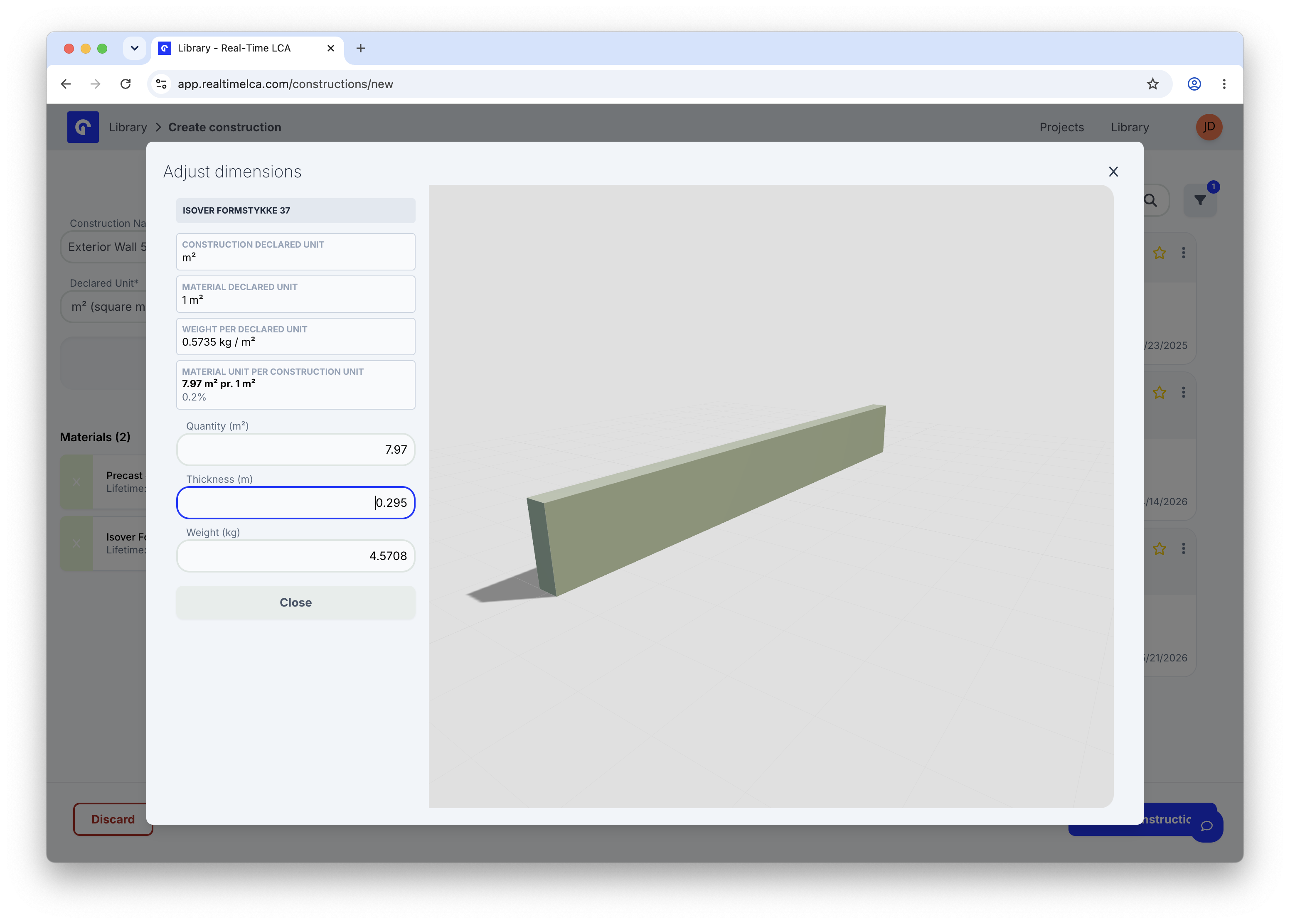
Task: Click the Close button in dialog
Action: [x=295, y=602]
